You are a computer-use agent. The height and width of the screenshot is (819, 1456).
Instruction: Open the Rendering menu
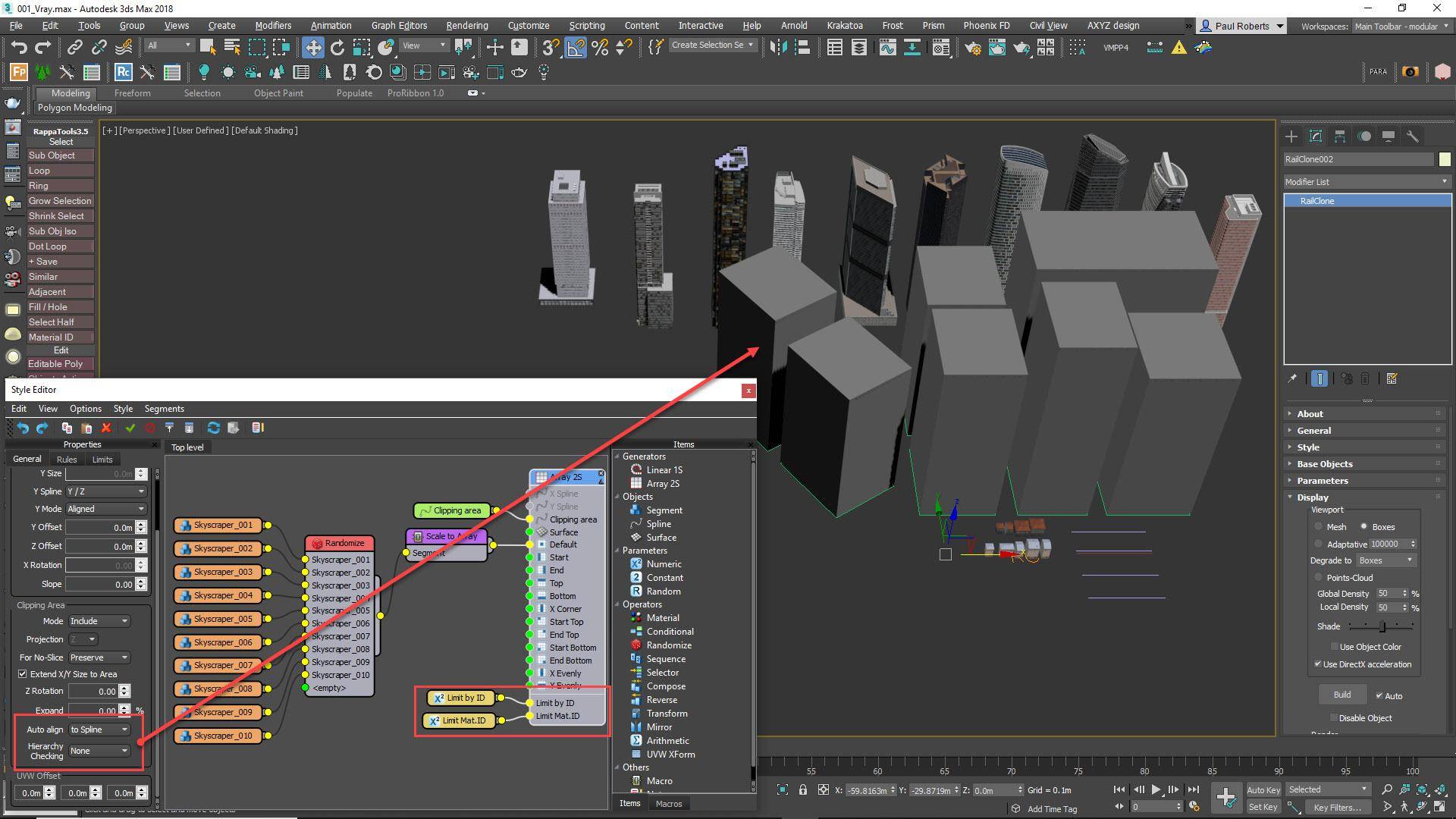click(466, 25)
